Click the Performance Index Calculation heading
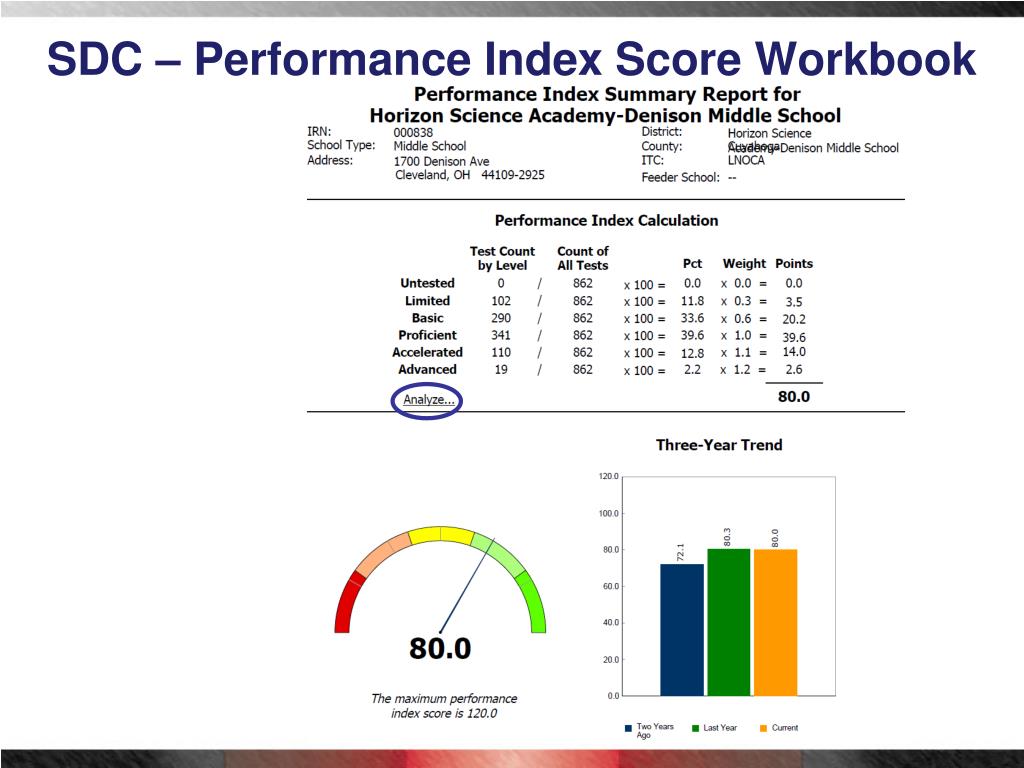 point(606,220)
